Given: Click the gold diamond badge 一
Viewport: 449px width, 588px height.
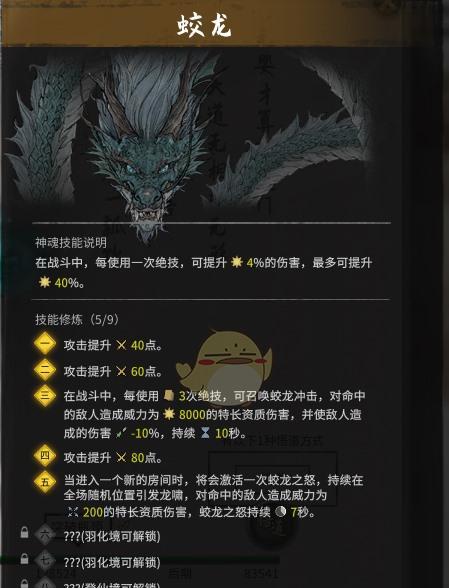Looking at the screenshot, I should (x=45, y=343).
